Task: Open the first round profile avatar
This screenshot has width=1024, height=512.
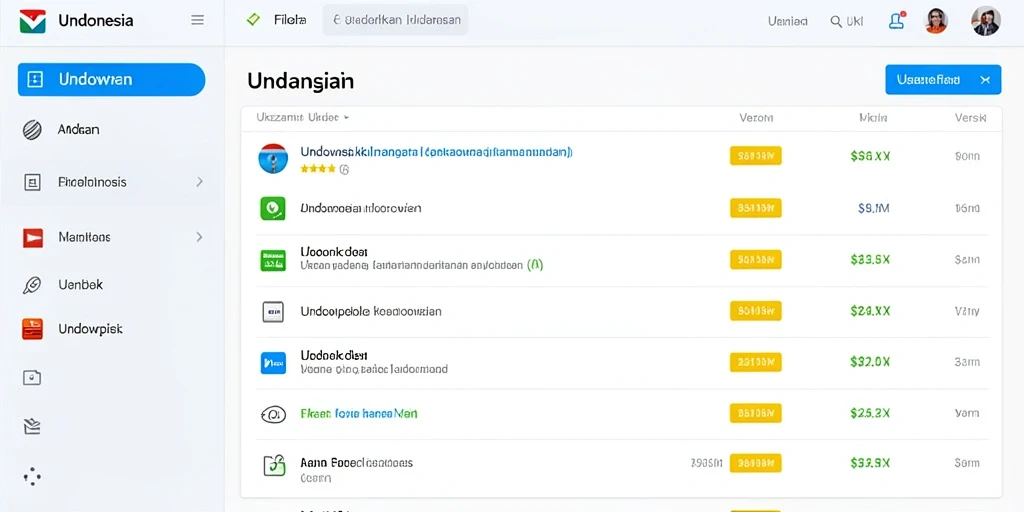Action: (936, 21)
